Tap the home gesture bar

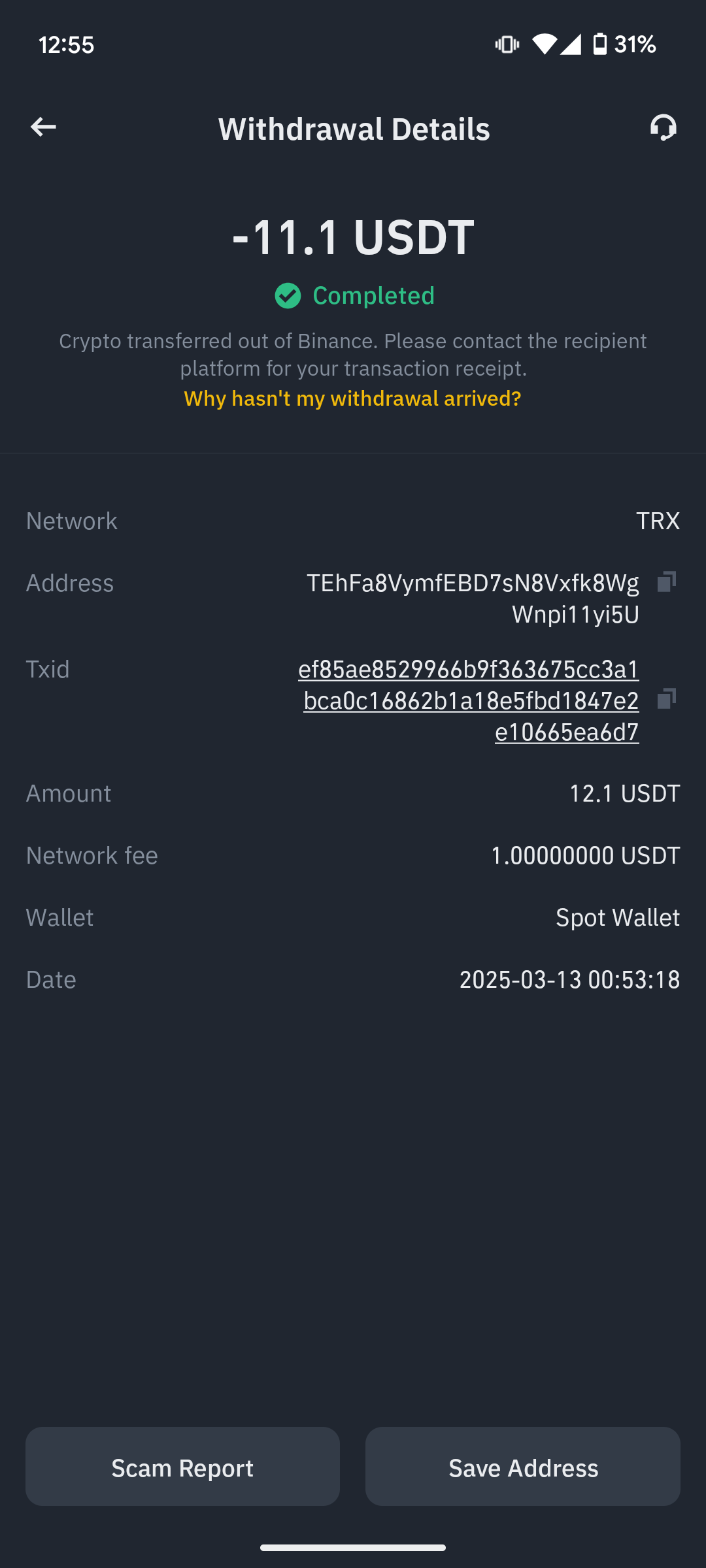click(x=353, y=1547)
